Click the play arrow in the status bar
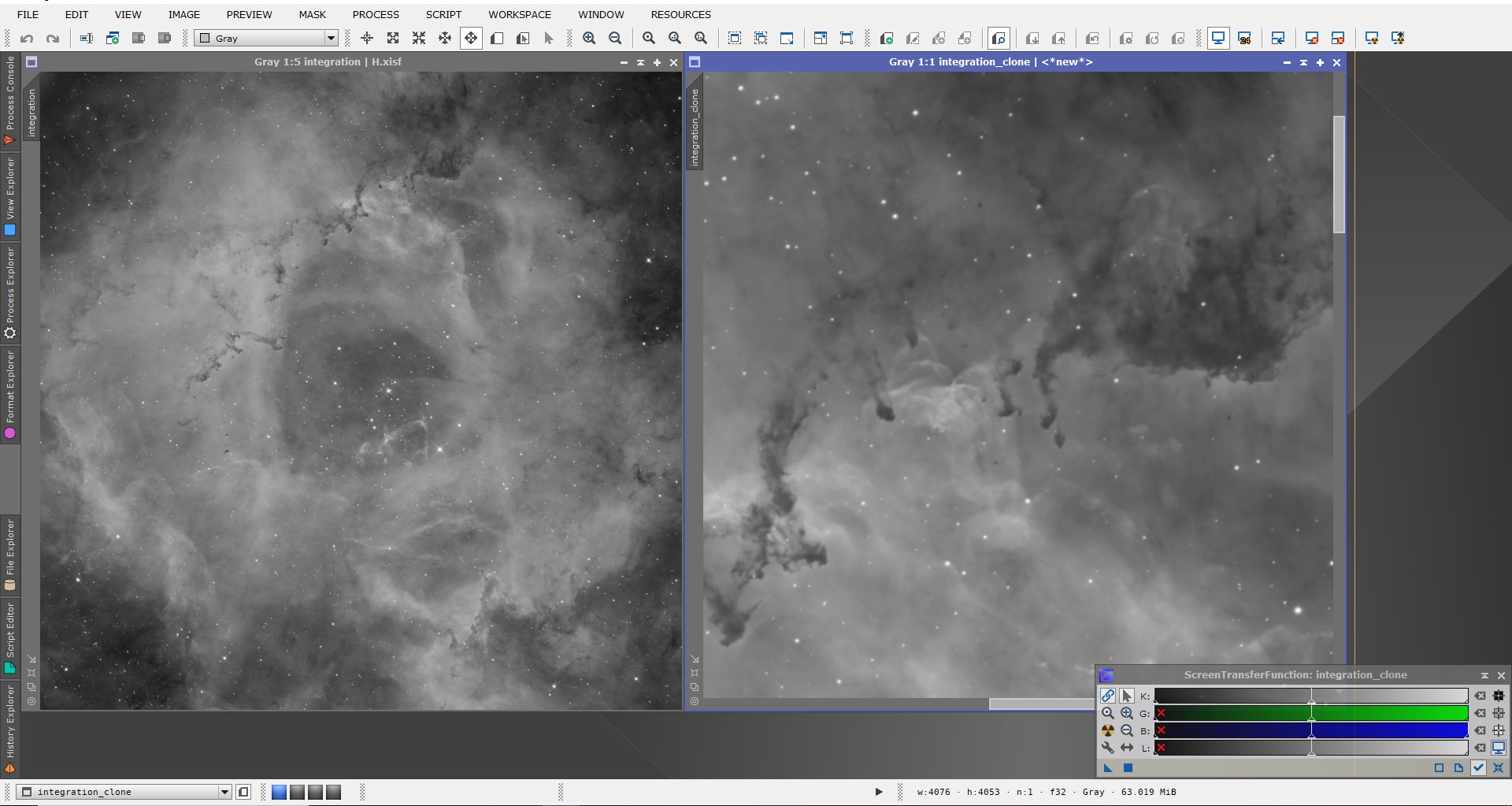1512x806 pixels. [x=879, y=792]
